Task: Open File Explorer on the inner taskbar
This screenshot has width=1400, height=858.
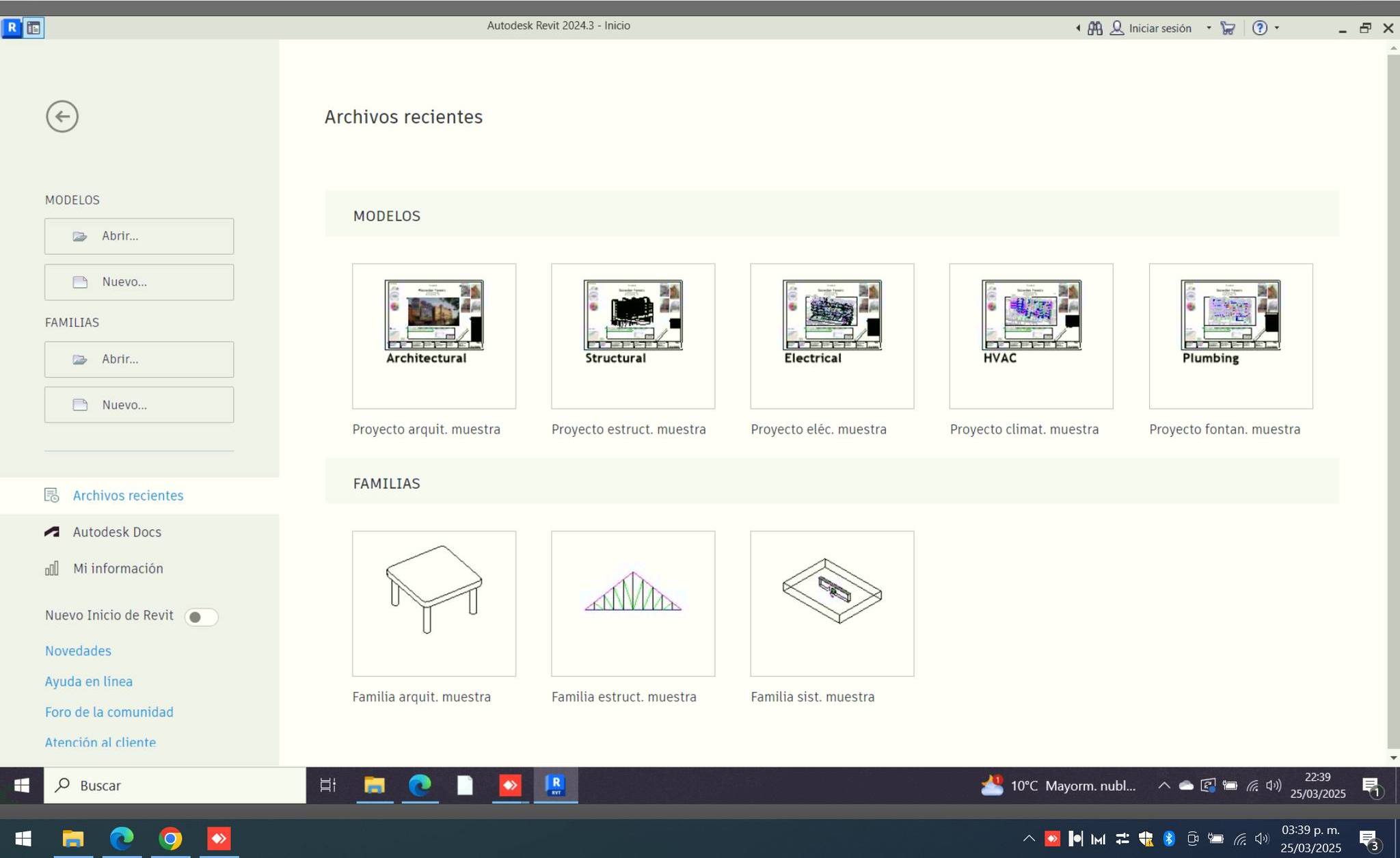Action: (x=374, y=785)
